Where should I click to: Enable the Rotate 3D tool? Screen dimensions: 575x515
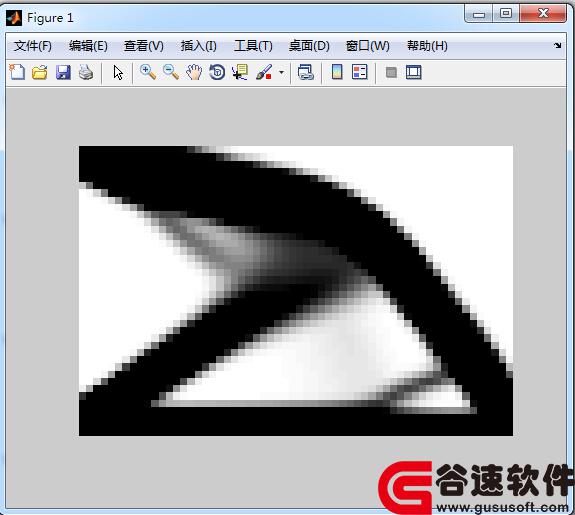pos(217,72)
